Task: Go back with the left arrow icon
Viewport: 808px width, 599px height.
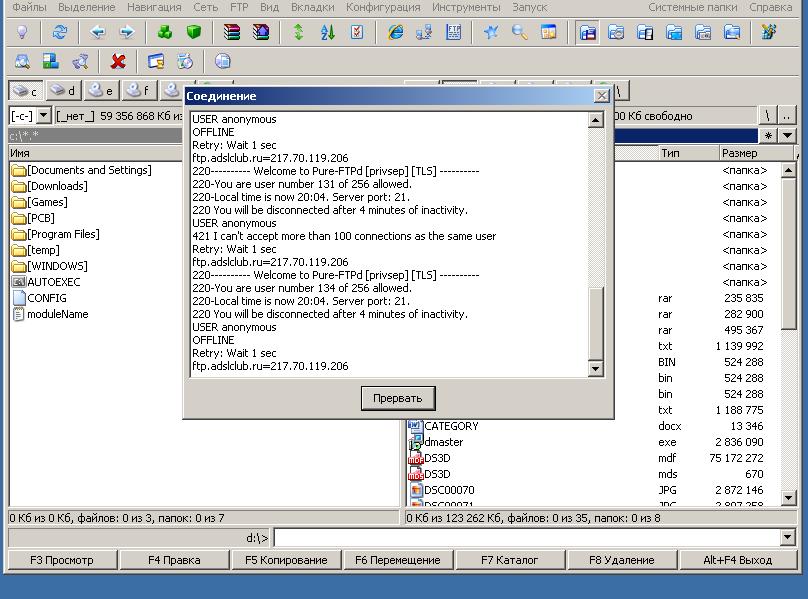Action: (97, 32)
